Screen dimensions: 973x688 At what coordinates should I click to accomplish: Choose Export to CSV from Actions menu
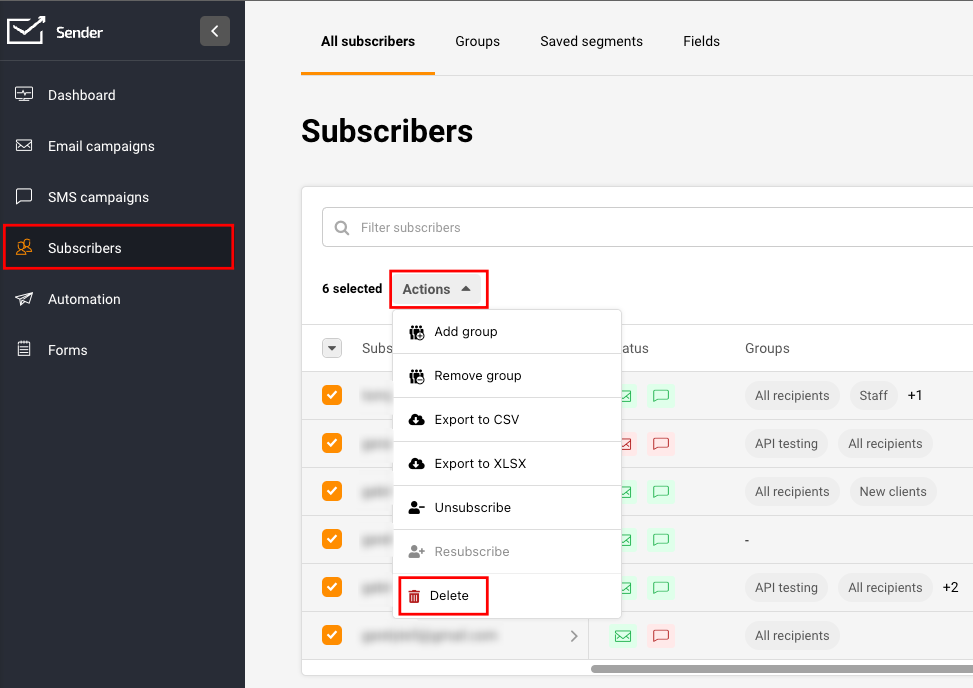(x=476, y=420)
